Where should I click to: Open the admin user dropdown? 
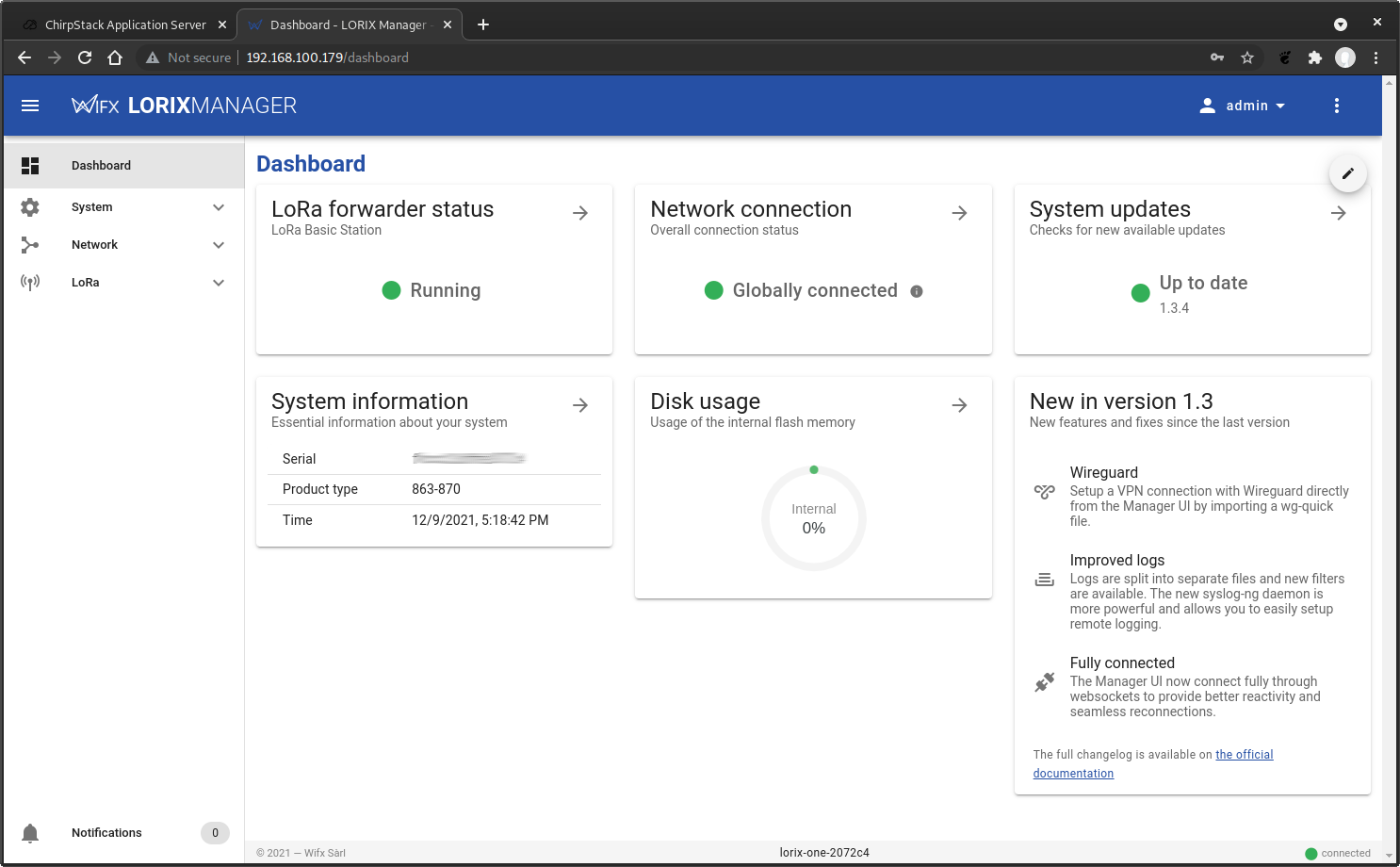tap(1242, 106)
